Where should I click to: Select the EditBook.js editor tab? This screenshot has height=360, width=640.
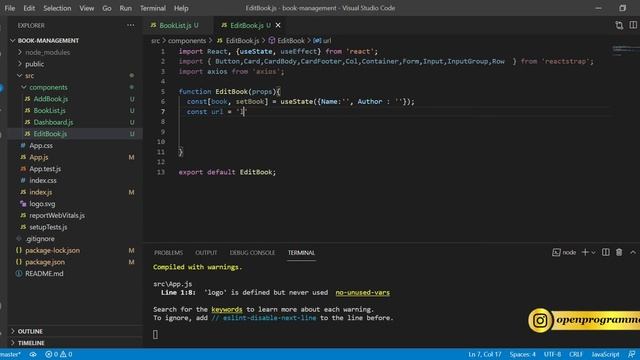247,25
